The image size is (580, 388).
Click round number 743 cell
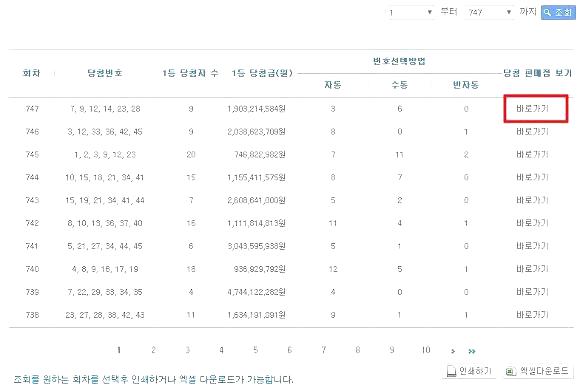32,200
